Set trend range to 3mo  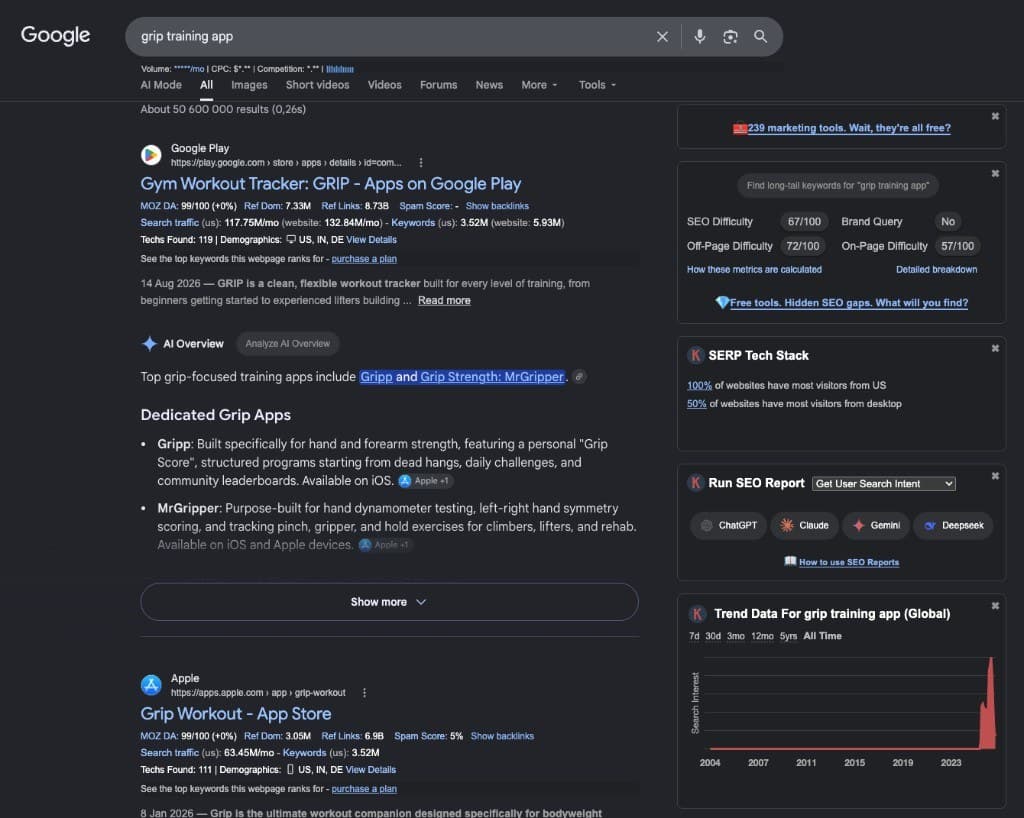736,636
